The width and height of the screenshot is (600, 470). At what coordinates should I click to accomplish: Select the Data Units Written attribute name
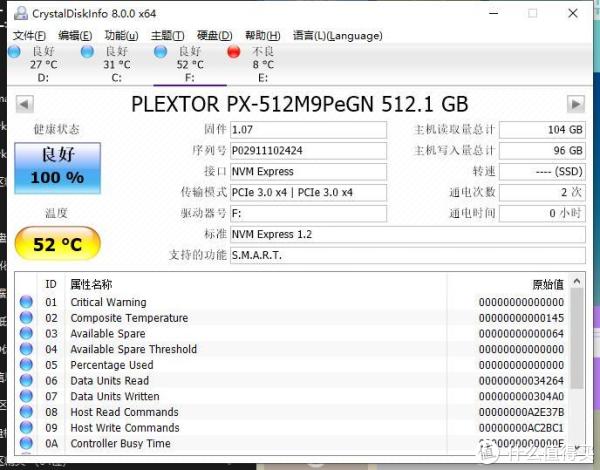tap(115, 397)
